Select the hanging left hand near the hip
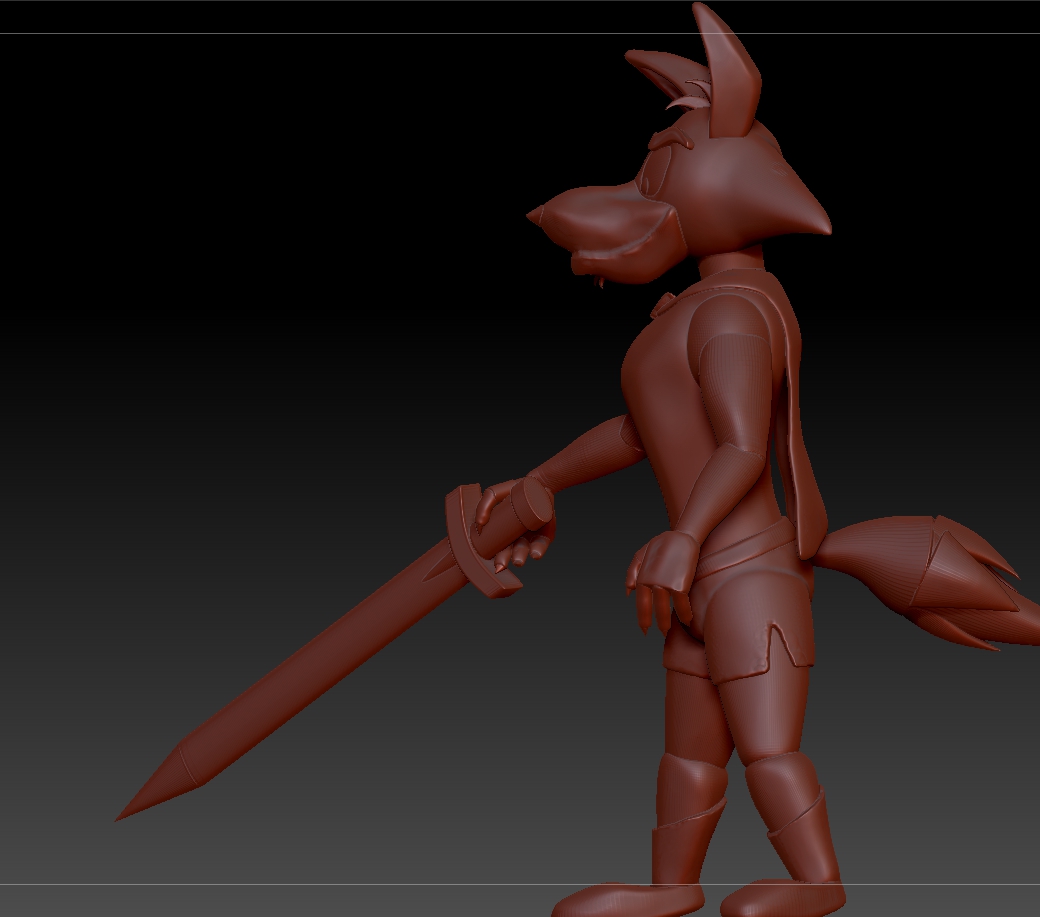The height and width of the screenshot is (917, 1040). tap(659, 578)
